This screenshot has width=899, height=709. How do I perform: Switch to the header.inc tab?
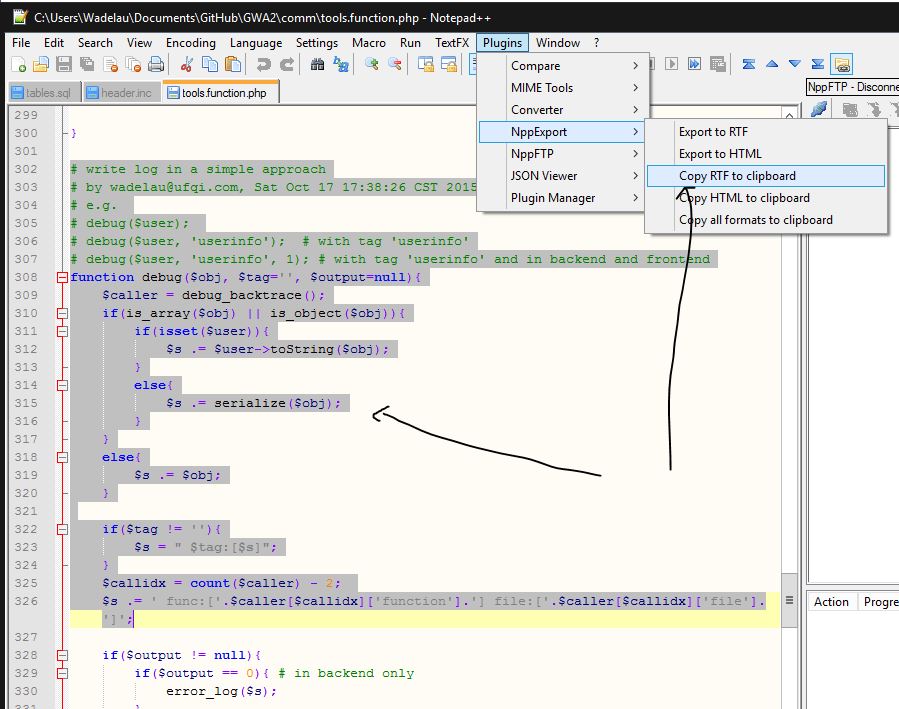[x=118, y=93]
